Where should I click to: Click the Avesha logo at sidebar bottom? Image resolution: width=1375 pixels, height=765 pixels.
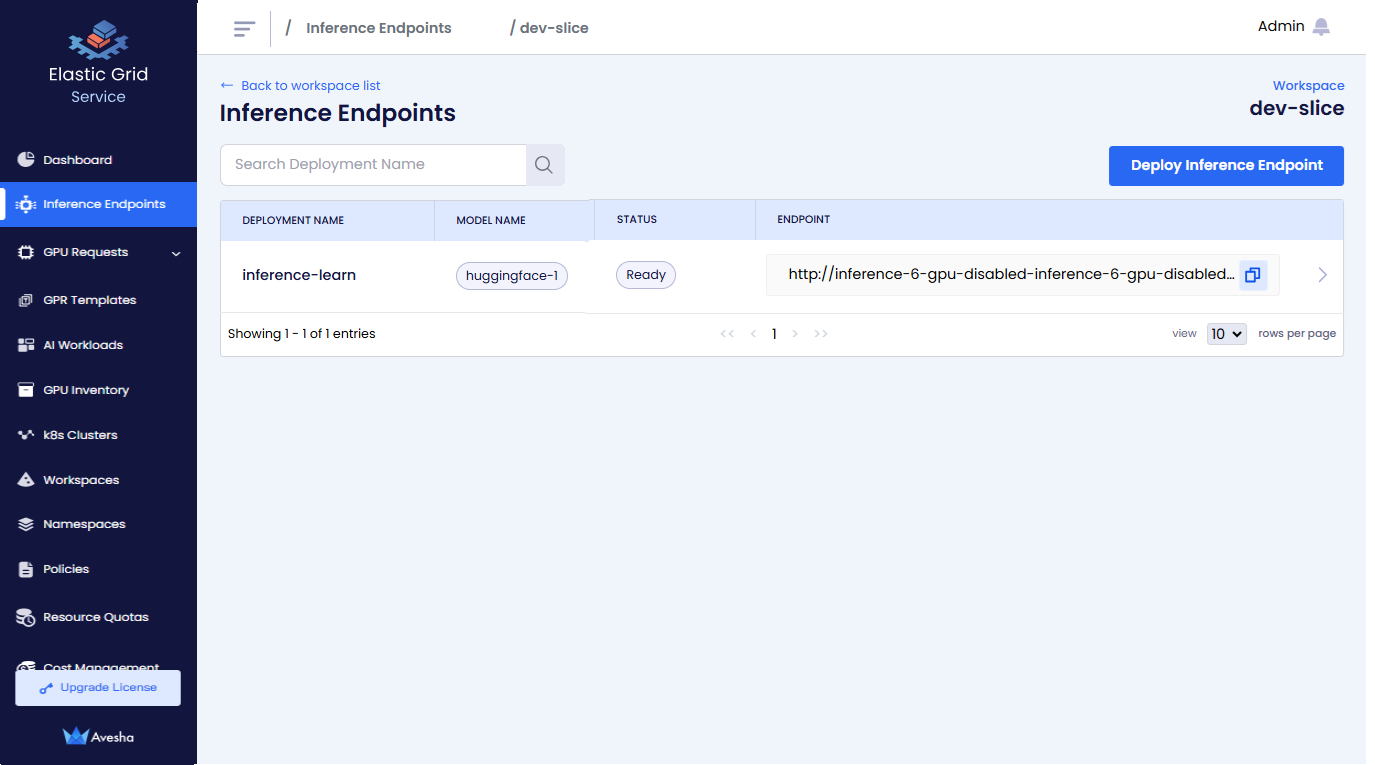pyautogui.click(x=97, y=736)
